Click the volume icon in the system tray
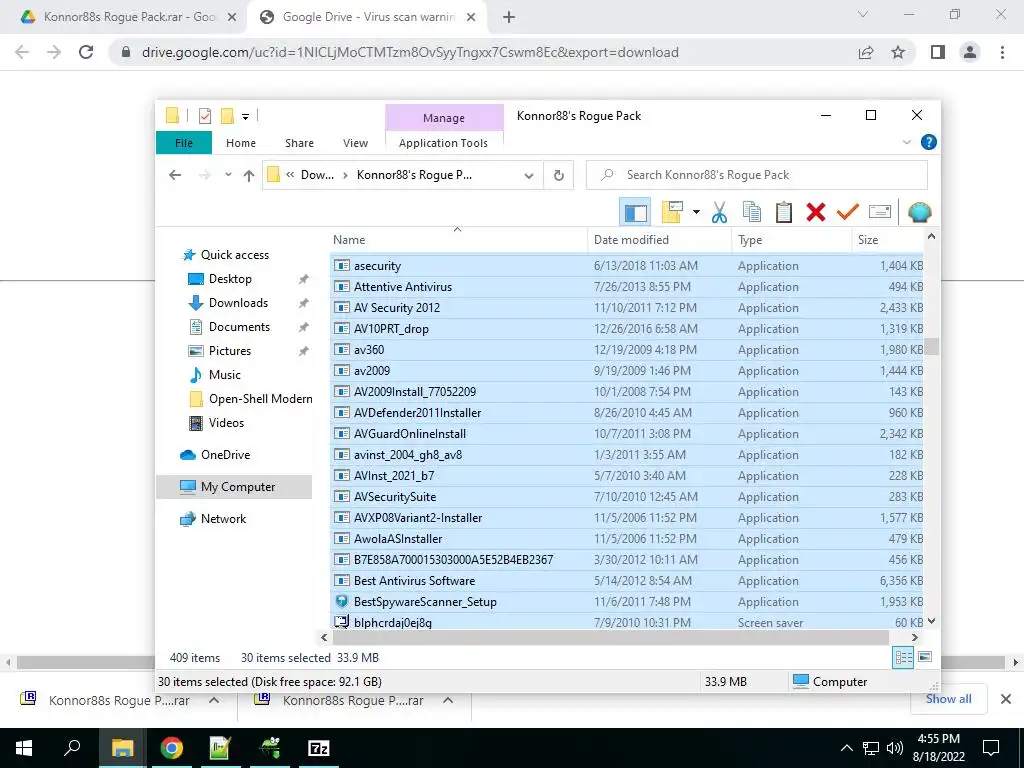 point(895,748)
